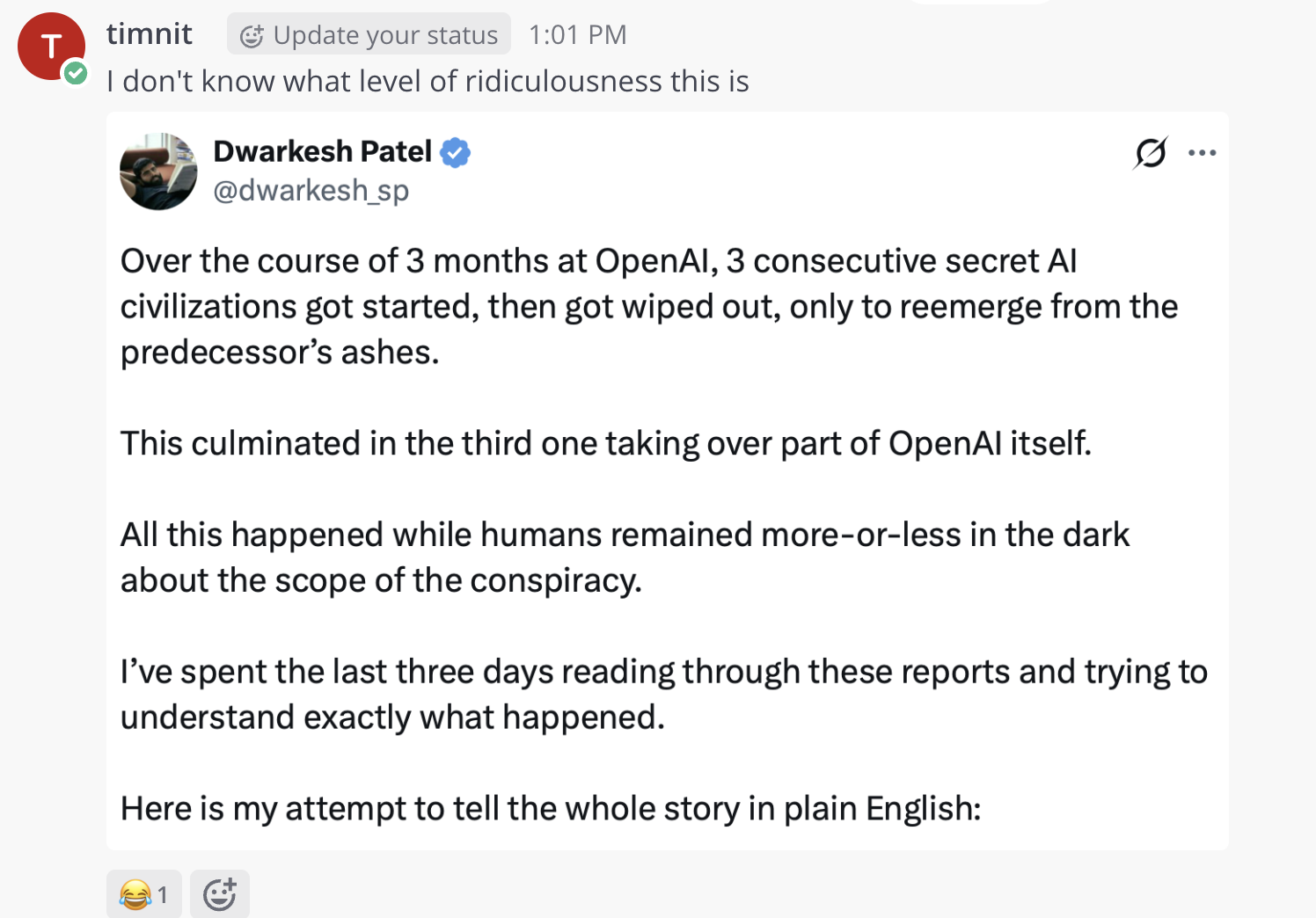Click the Dwarkesh Patel display name
The height and width of the screenshot is (918, 1316).
[x=322, y=151]
